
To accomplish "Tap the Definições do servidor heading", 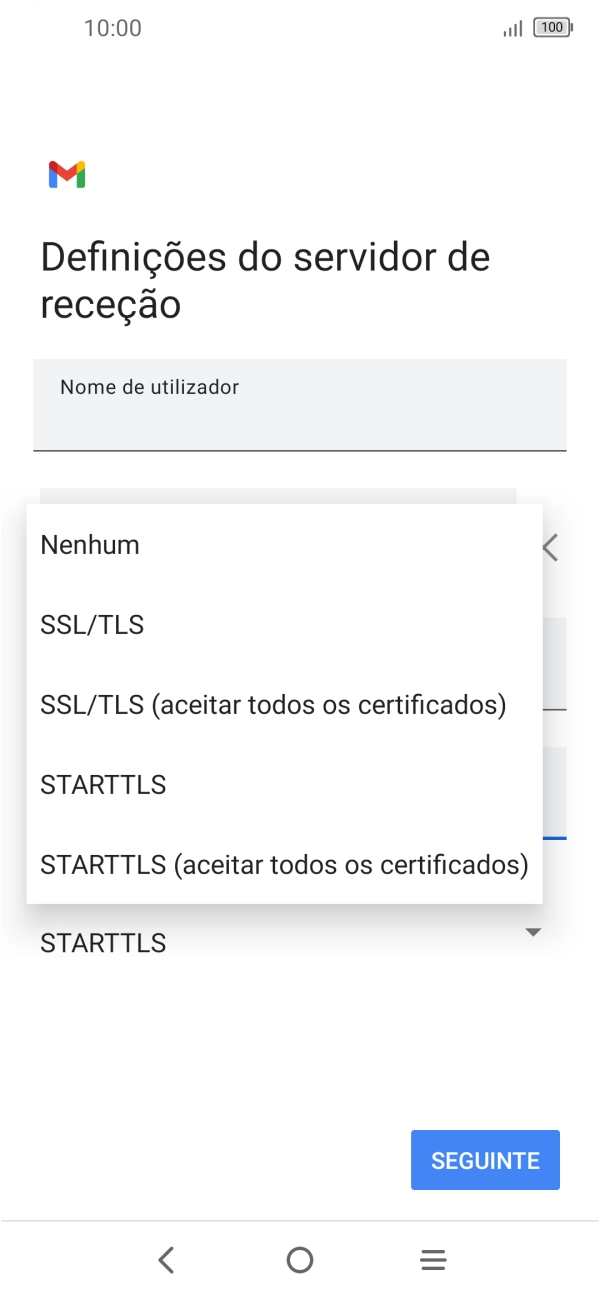I will [x=263, y=280].
